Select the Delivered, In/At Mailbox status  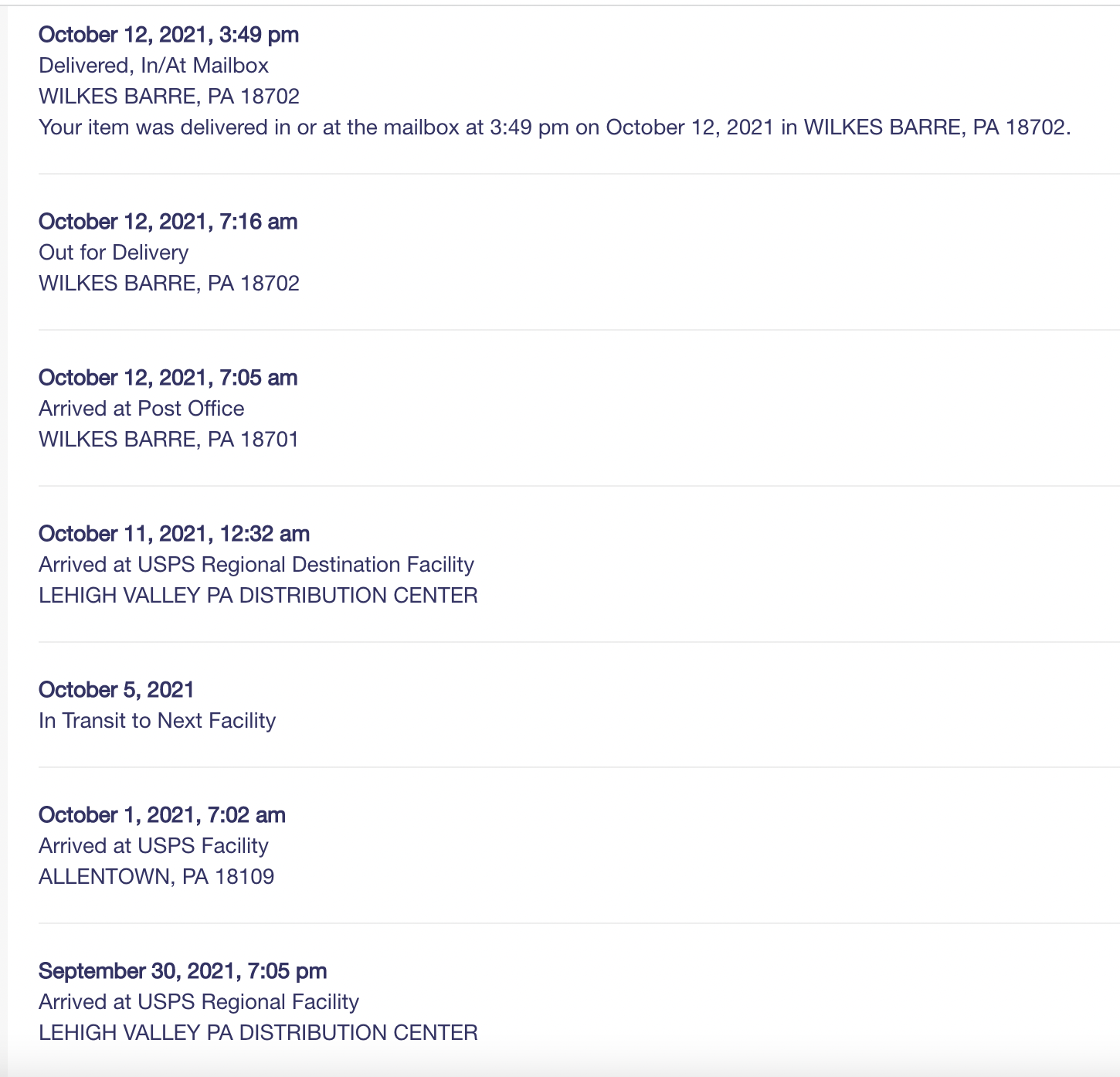pyautogui.click(x=154, y=66)
